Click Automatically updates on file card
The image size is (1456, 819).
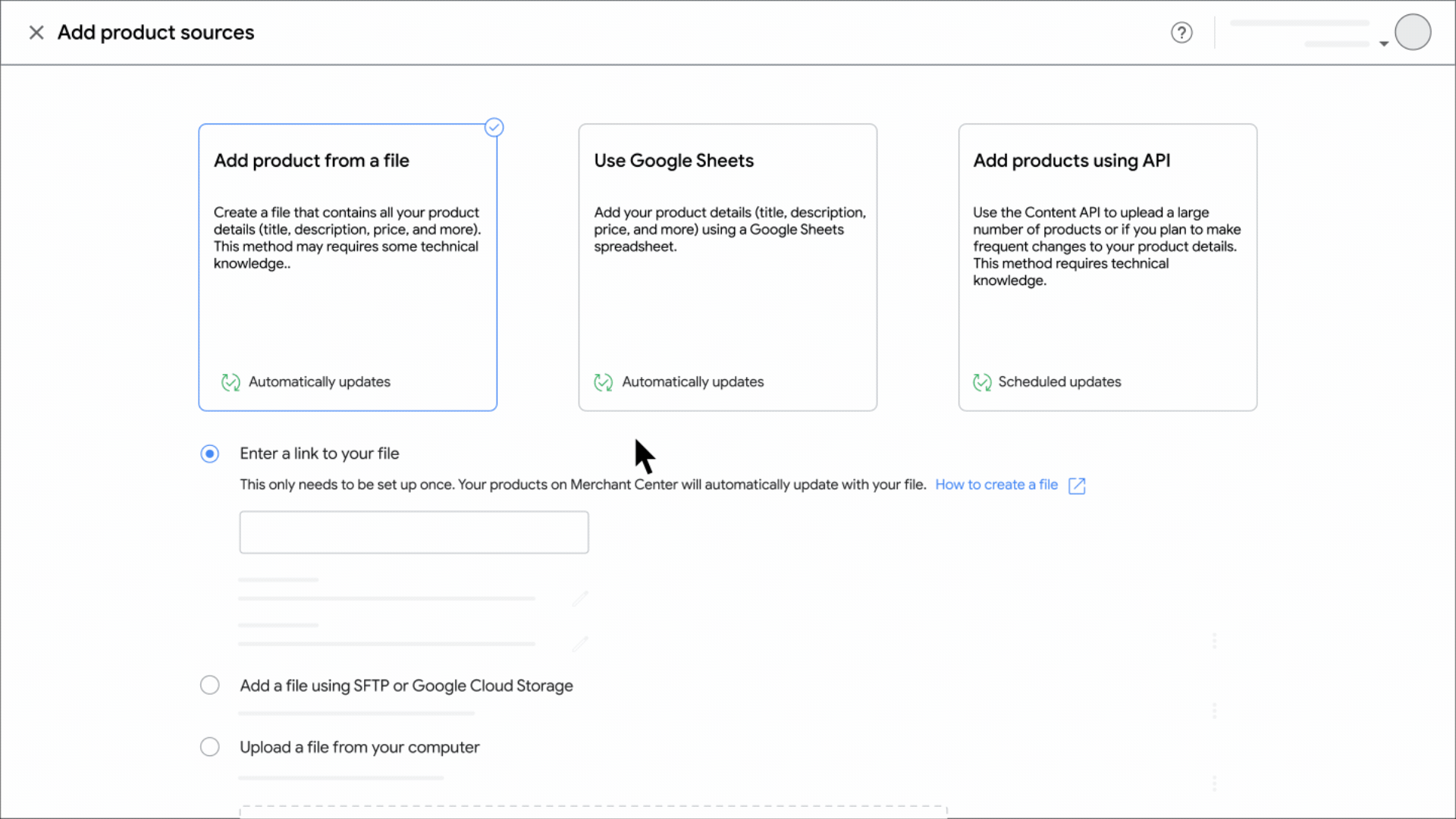tap(319, 382)
